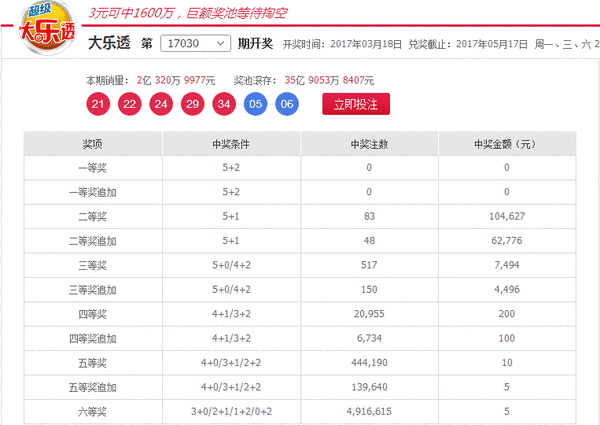Click the 中奖金额（元） column header
This screenshot has height=425, width=600.
click(x=507, y=144)
